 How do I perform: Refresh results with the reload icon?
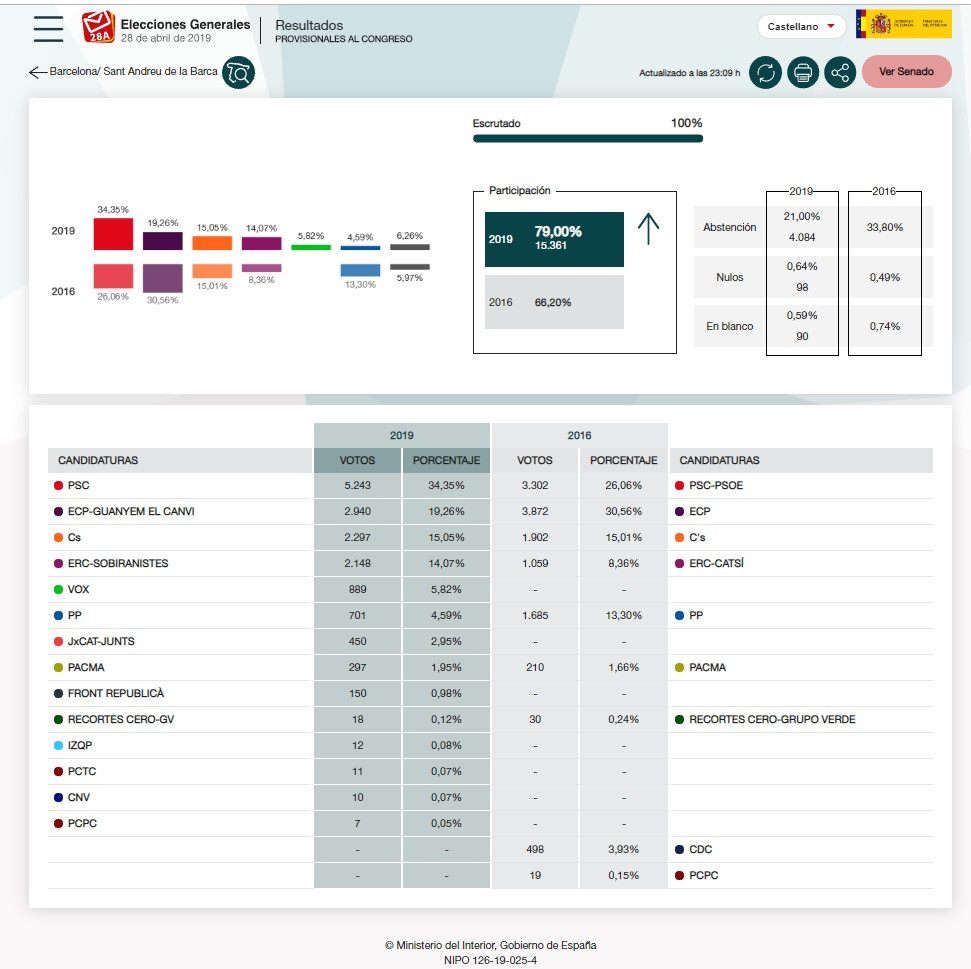click(765, 72)
